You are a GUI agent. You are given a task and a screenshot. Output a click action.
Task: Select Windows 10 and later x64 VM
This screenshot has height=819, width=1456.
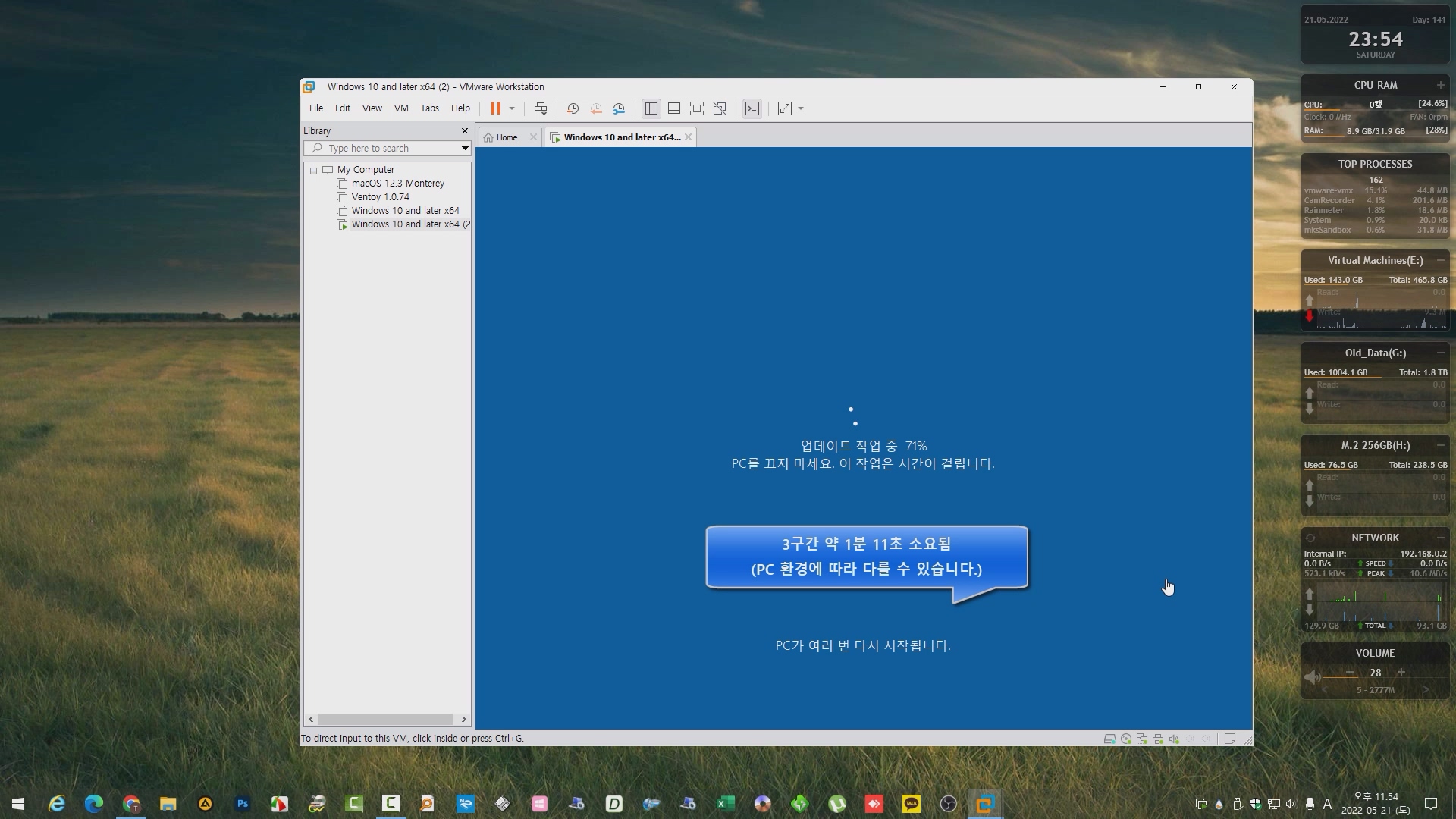click(x=405, y=211)
